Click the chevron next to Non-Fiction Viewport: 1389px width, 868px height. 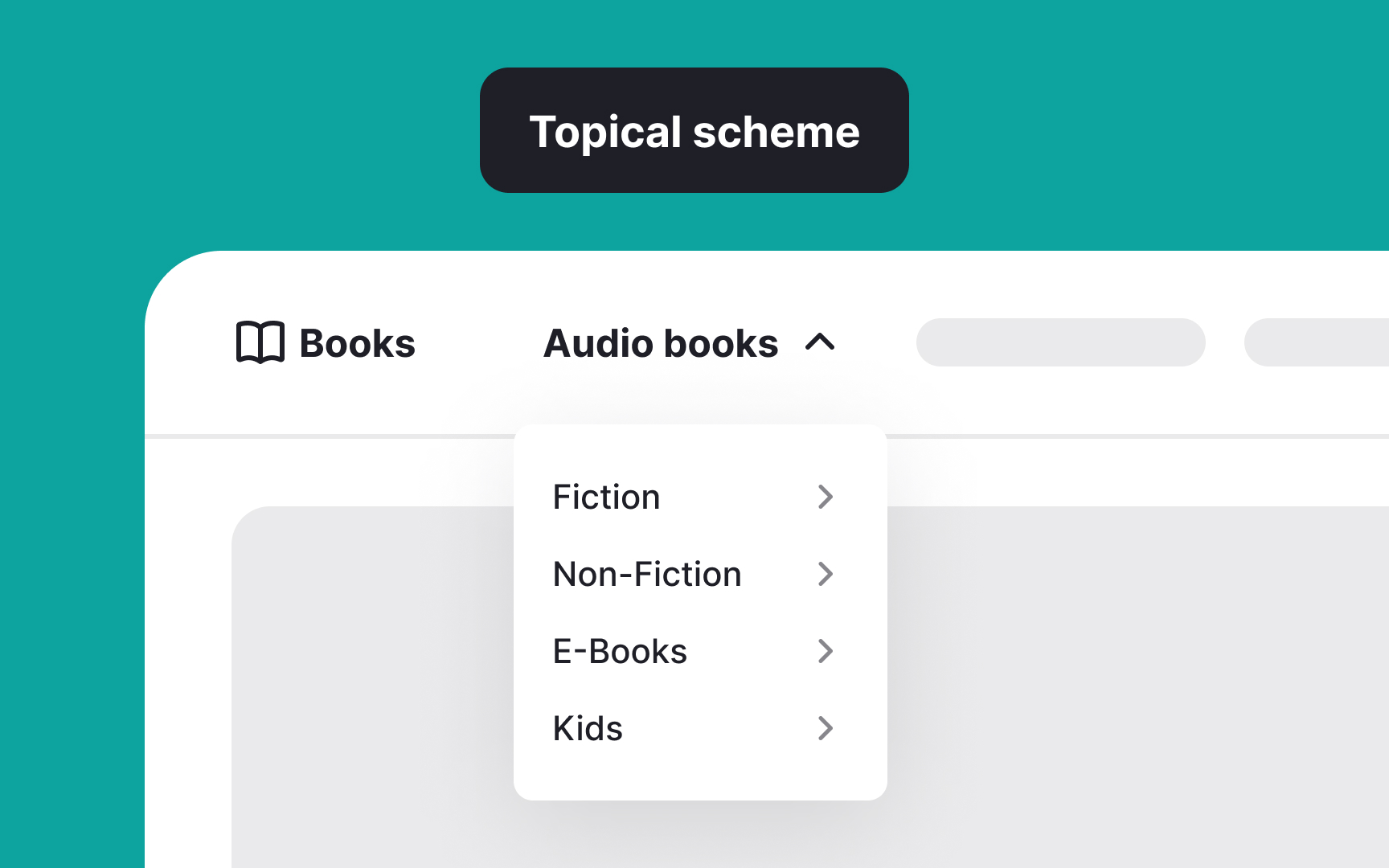[826, 574]
